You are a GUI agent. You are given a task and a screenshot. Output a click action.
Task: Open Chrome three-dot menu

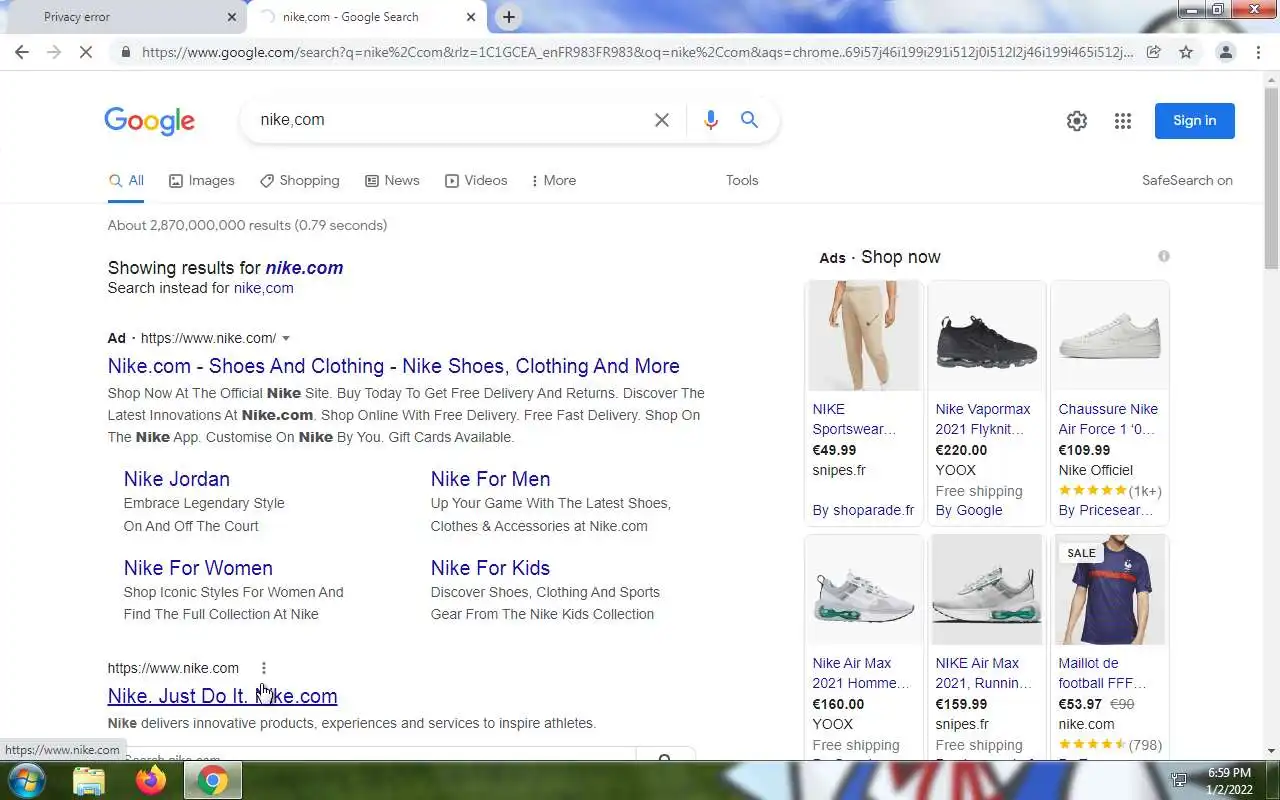coord(1258,52)
